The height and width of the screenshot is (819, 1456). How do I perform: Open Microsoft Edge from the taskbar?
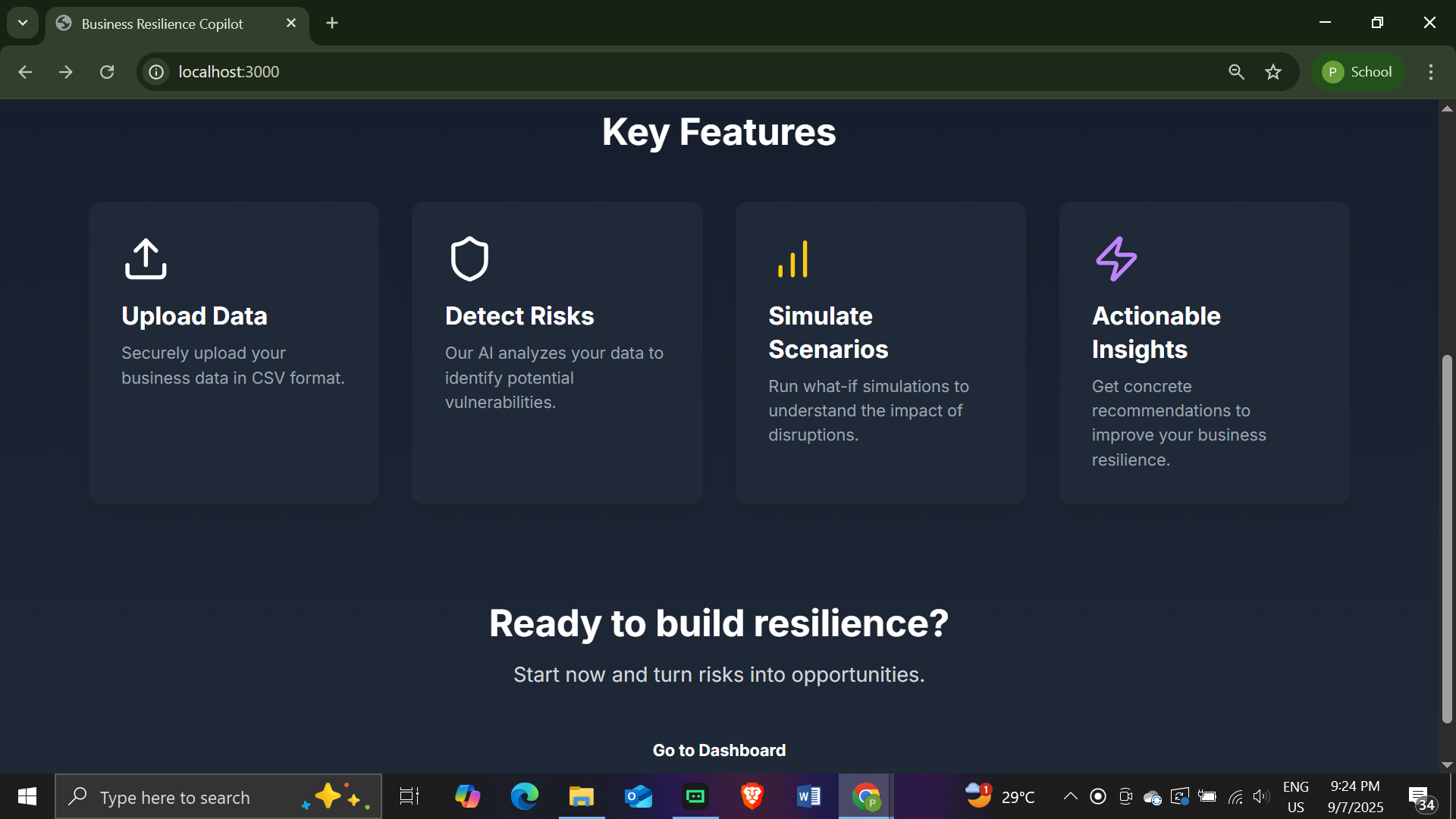(x=524, y=796)
